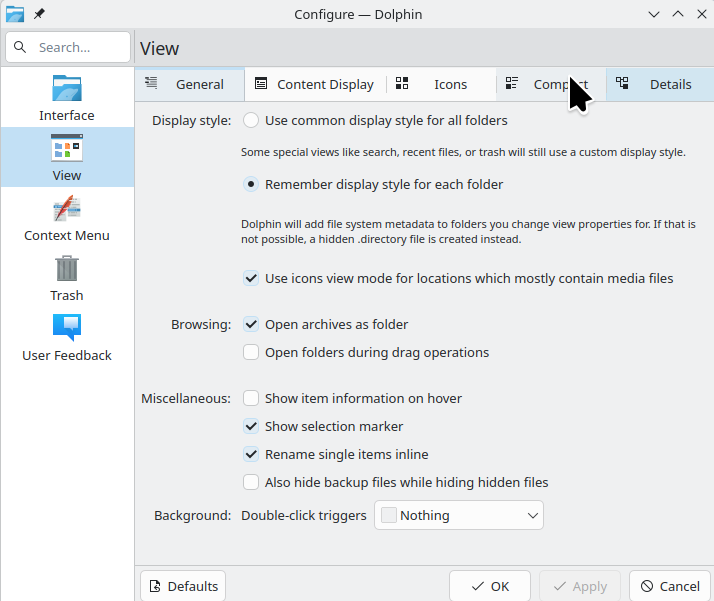Click the Cancel button
The width and height of the screenshot is (714, 601).
click(x=669, y=586)
